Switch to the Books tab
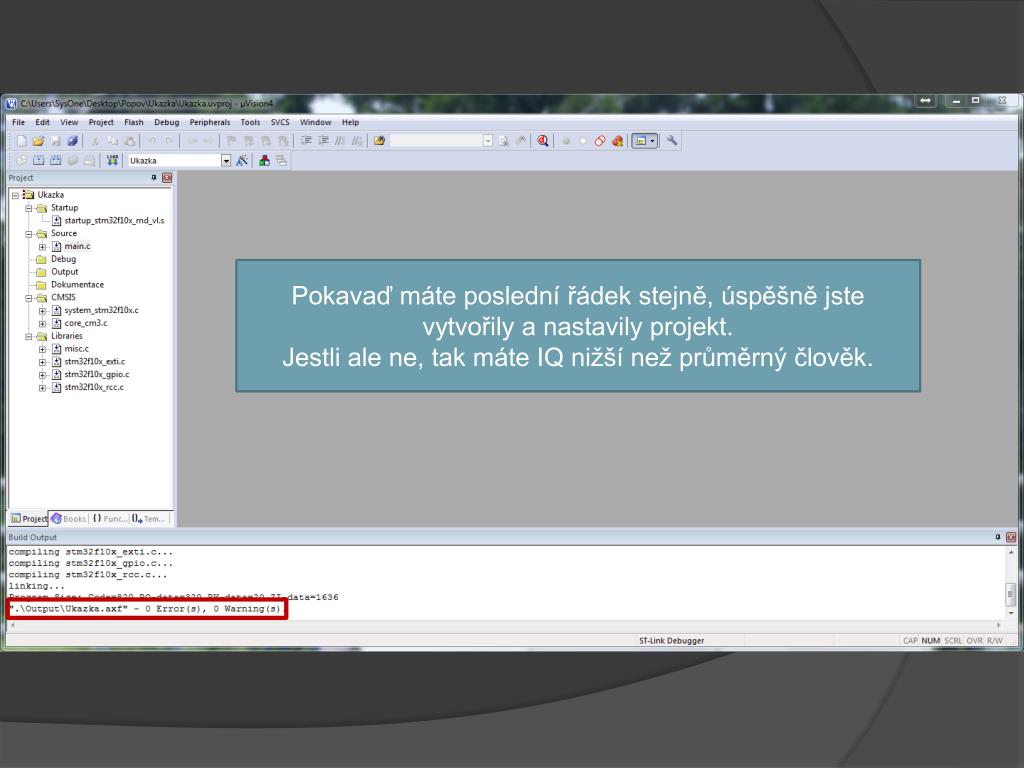 (69, 519)
